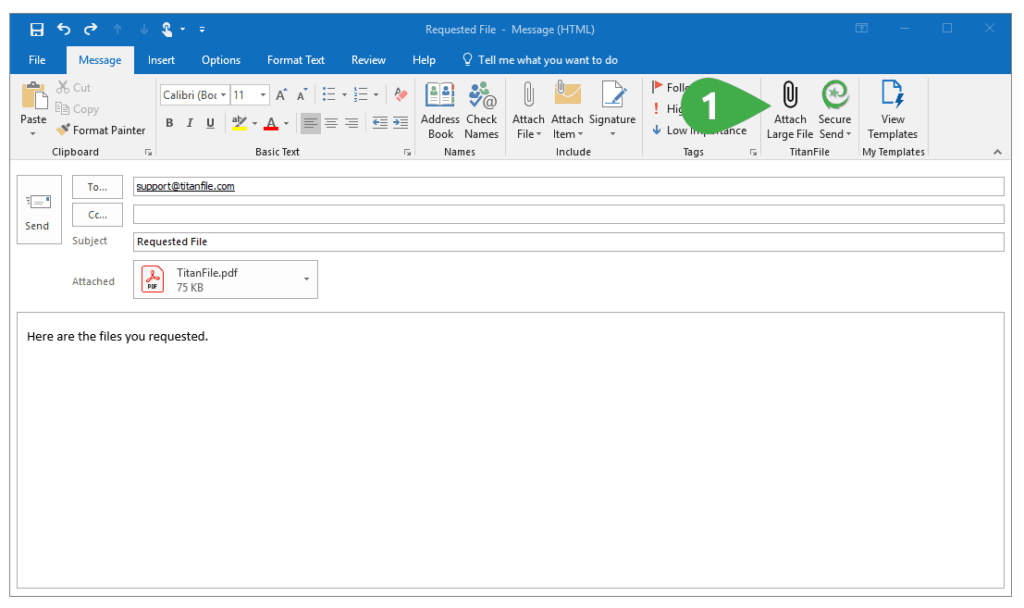Switch to the Insert ribbon tab
Viewport: 1024px width, 608px height.
click(161, 60)
